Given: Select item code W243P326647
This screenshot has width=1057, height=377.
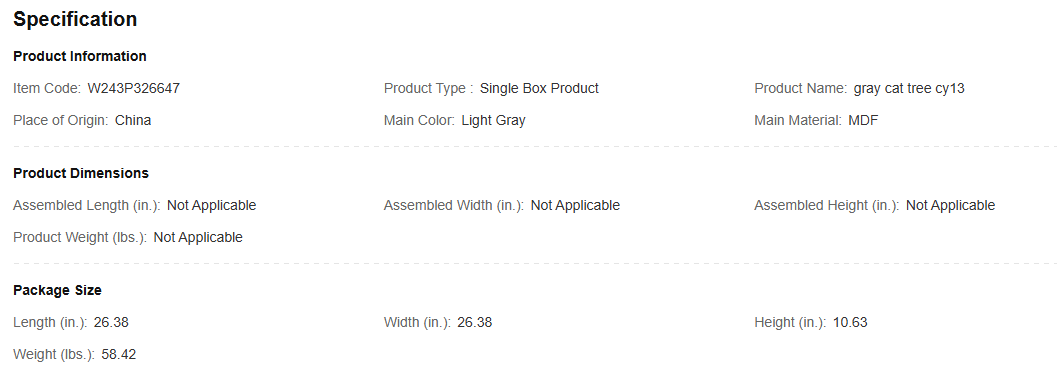Looking at the screenshot, I should tap(133, 88).
